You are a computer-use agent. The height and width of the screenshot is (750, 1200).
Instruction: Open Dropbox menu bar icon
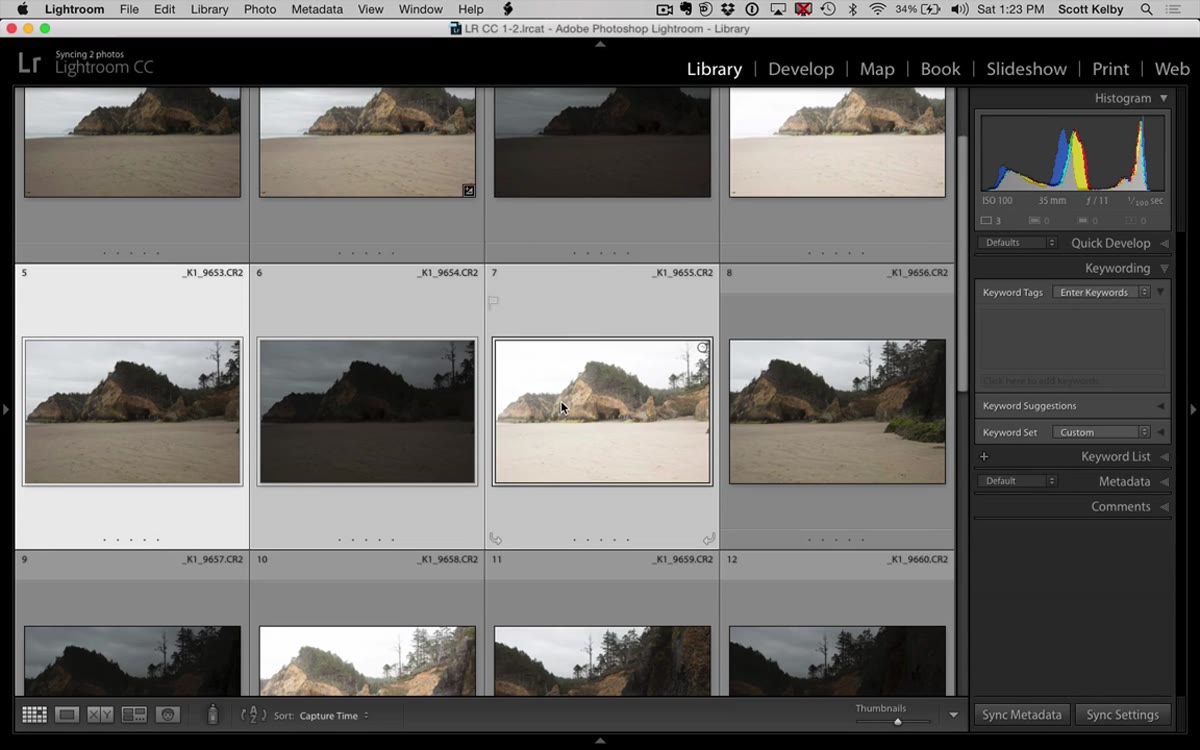click(x=727, y=9)
